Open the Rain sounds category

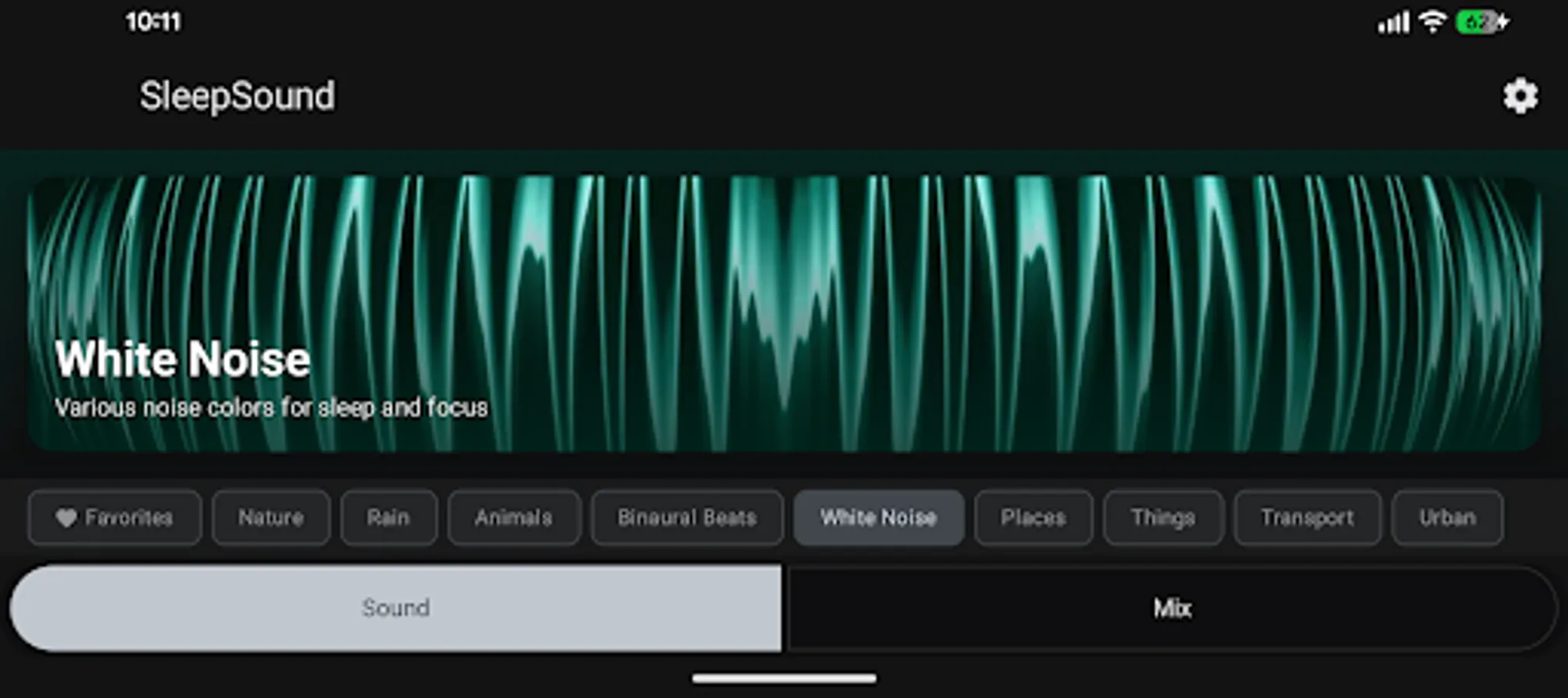388,517
